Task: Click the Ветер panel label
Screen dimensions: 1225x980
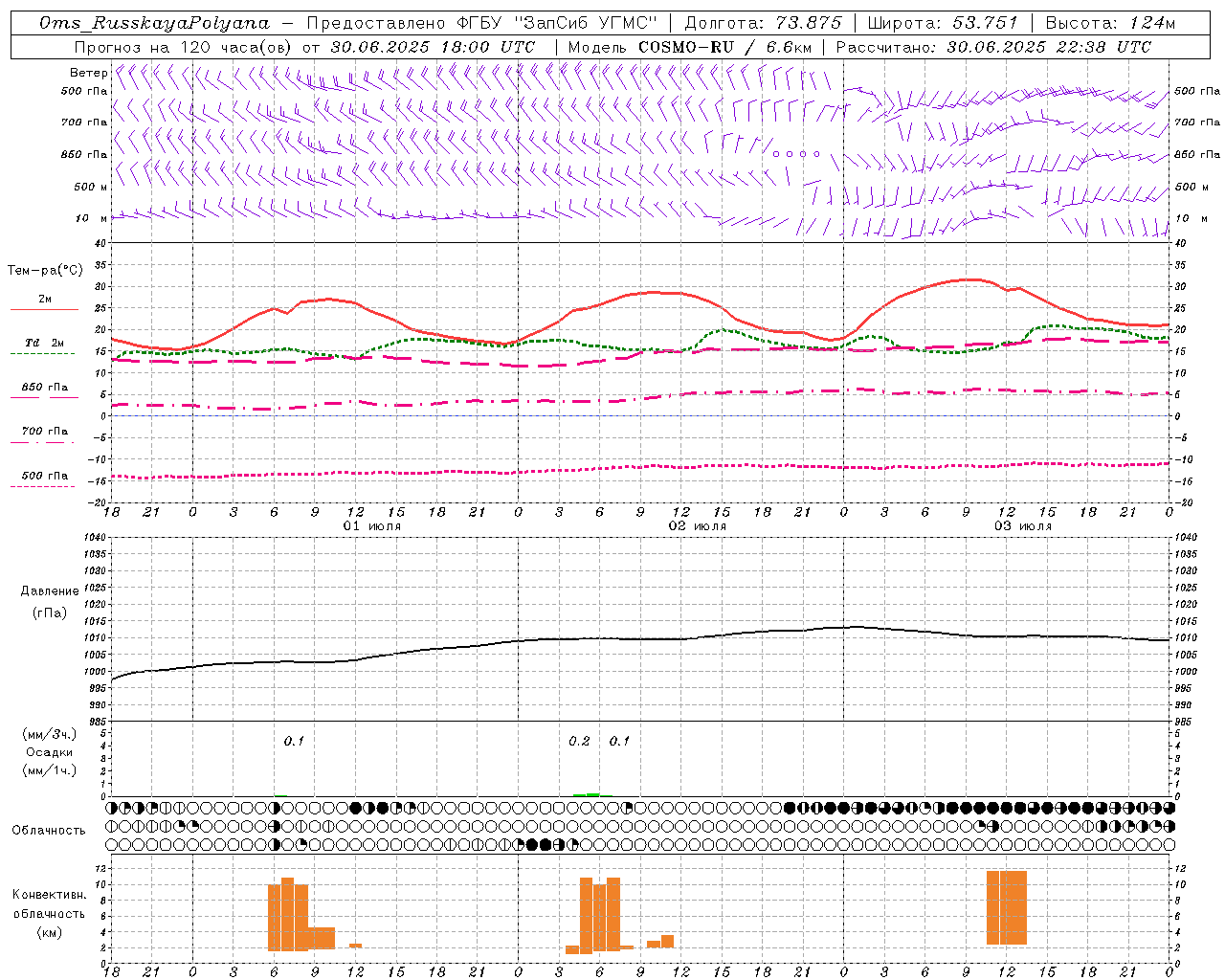Action: pos(88,73)
